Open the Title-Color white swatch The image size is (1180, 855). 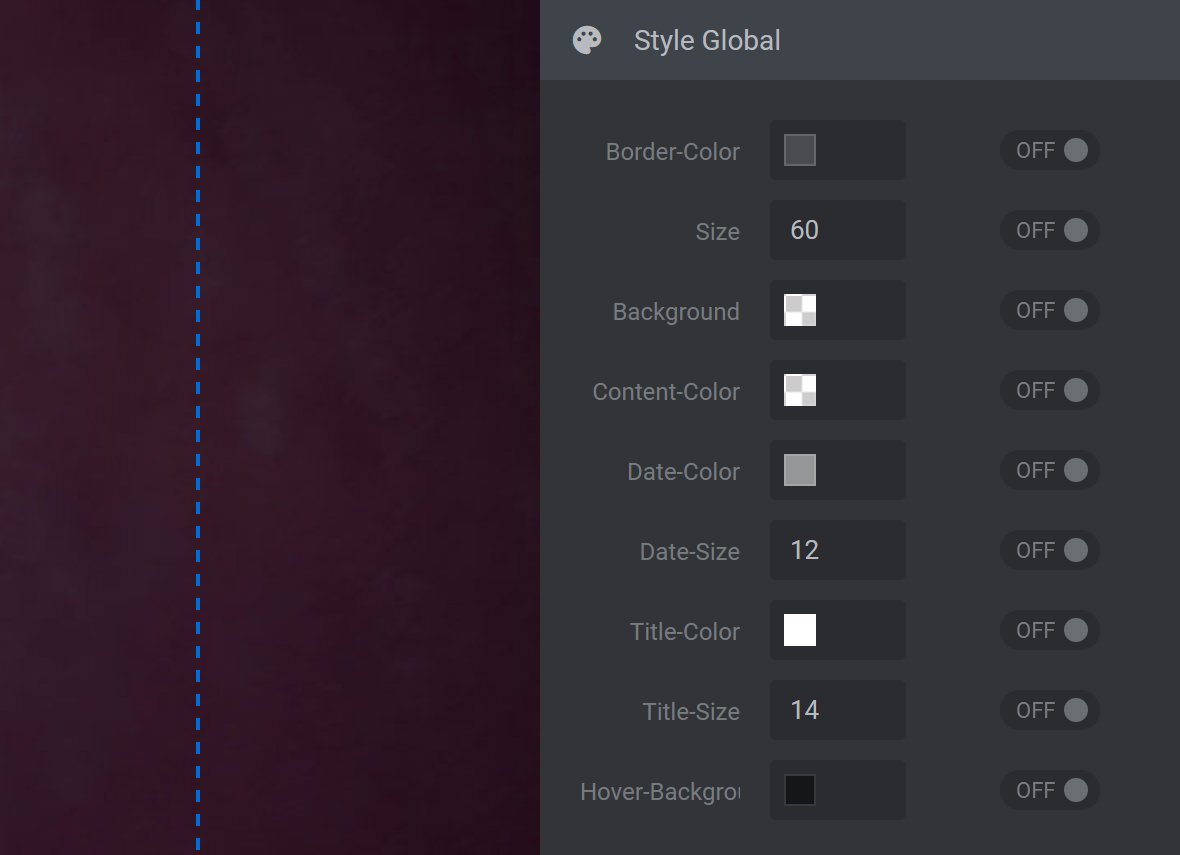(x=800, y=630)
